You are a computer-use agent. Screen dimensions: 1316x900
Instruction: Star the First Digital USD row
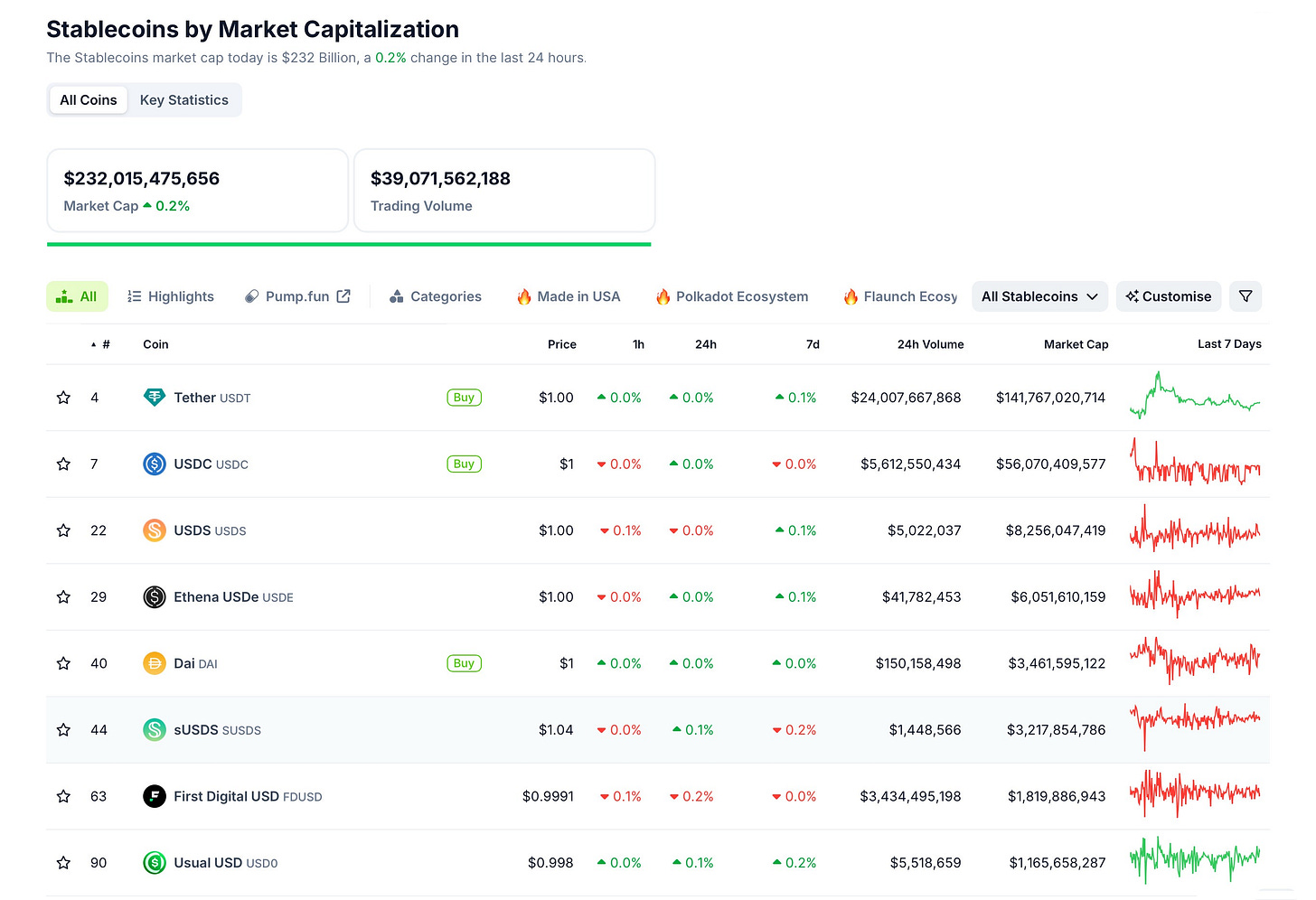(x=63, y=796)
